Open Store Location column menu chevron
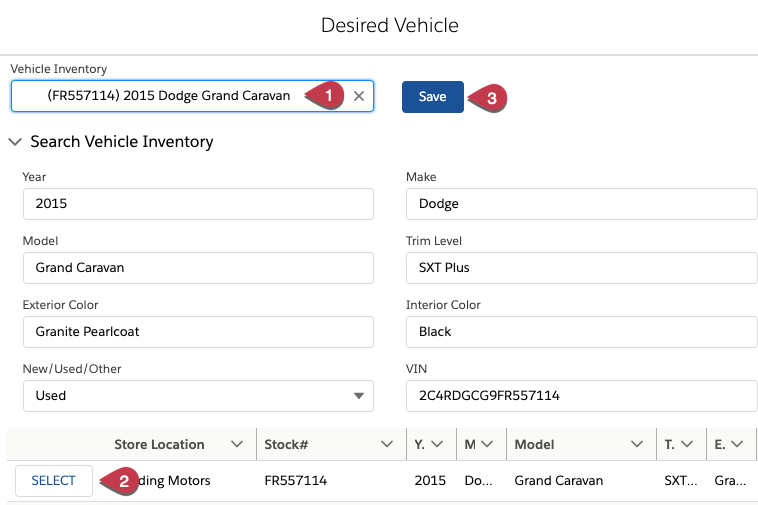The image size is (758, 505). (x=237, y=444)
